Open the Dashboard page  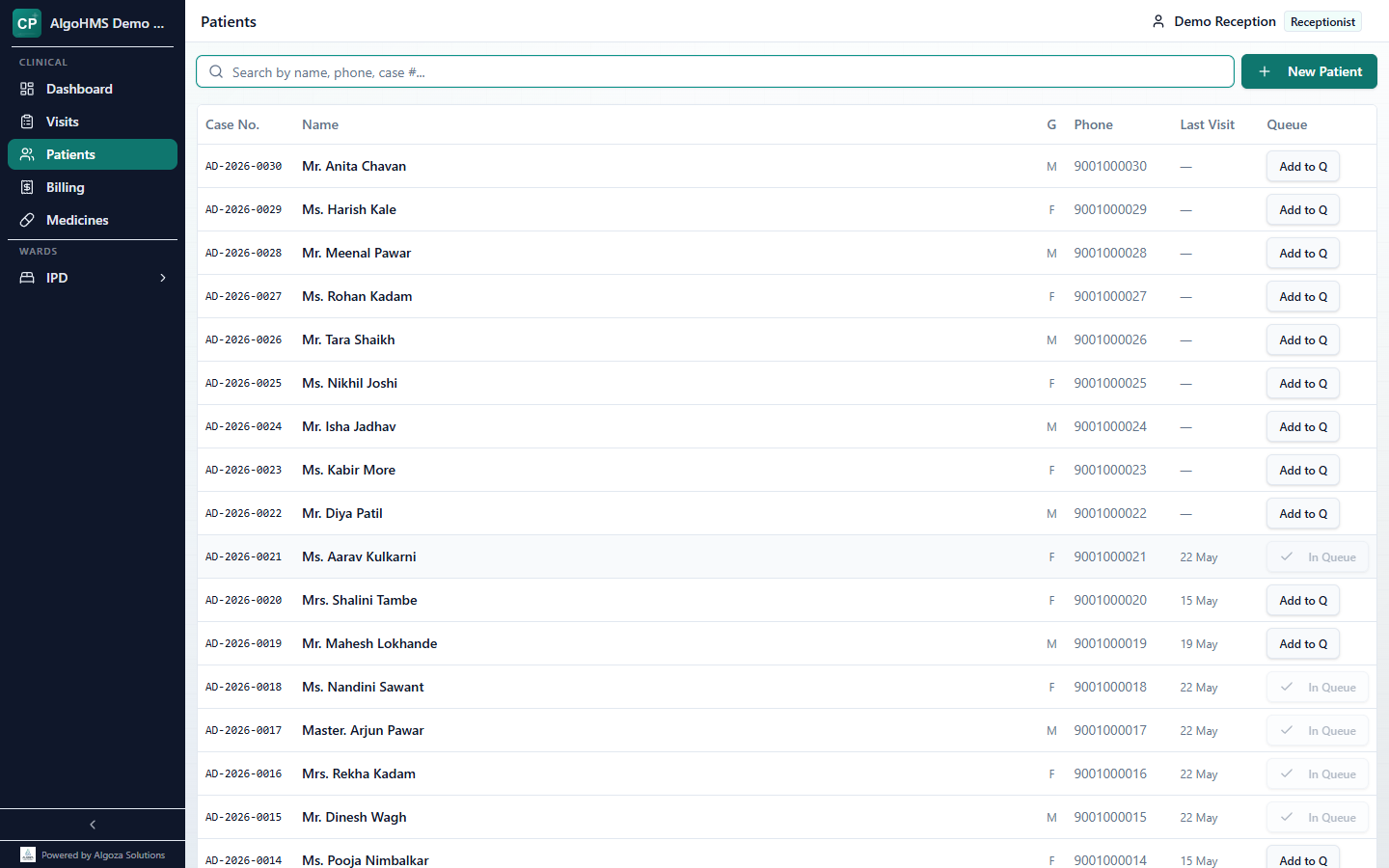(93, 89)
